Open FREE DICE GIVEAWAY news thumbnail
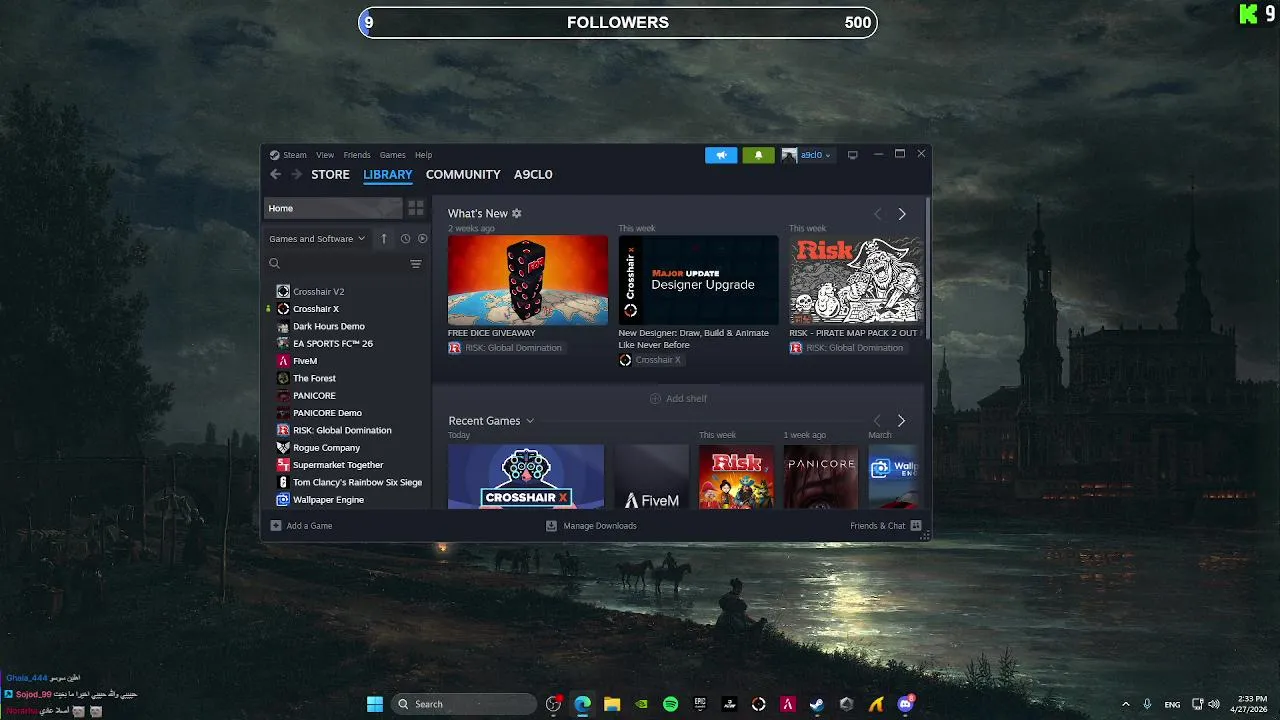This screenshot has height=720, width=1280. (528, 280)
